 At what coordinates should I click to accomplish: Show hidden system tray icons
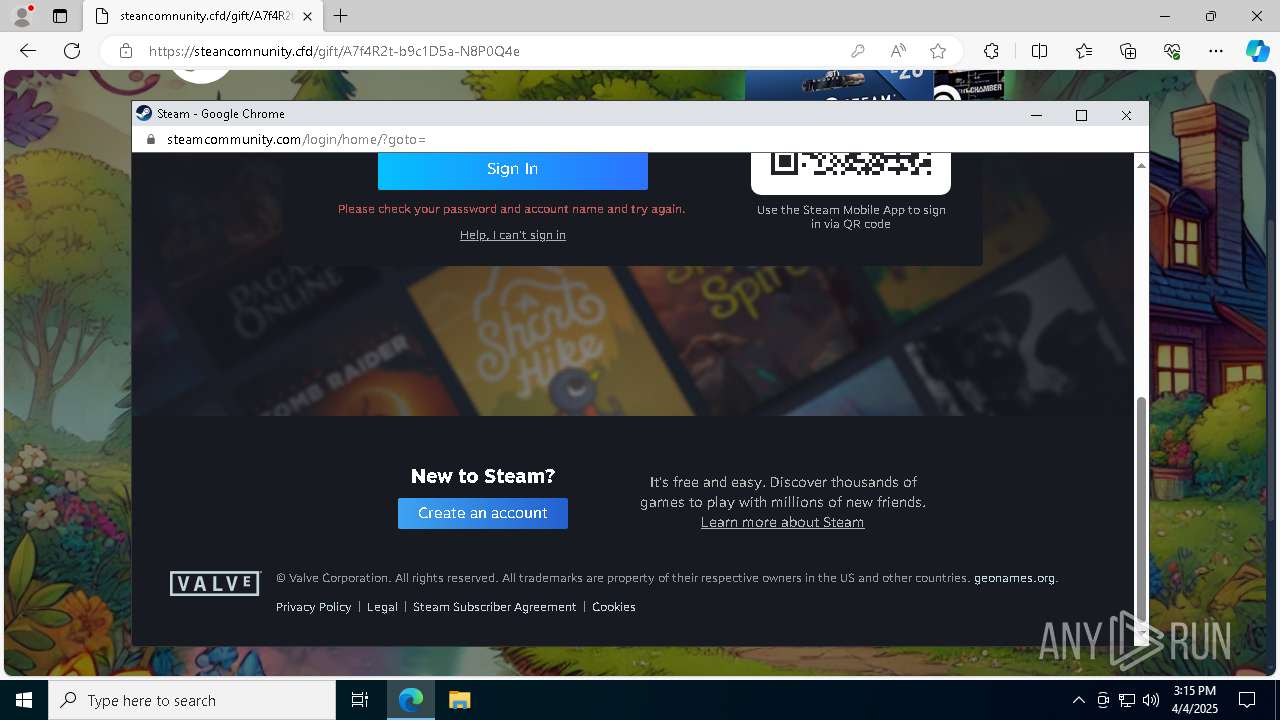(x=1078, y=700)
